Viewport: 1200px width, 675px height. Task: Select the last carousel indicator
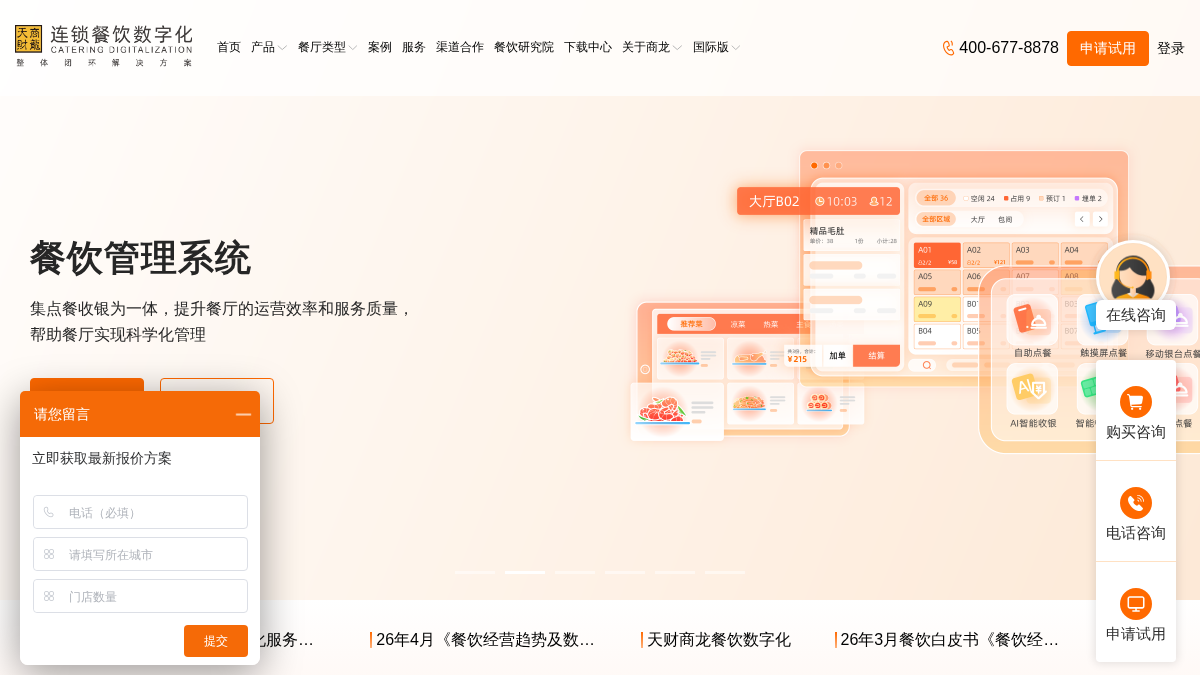point(725,572)
